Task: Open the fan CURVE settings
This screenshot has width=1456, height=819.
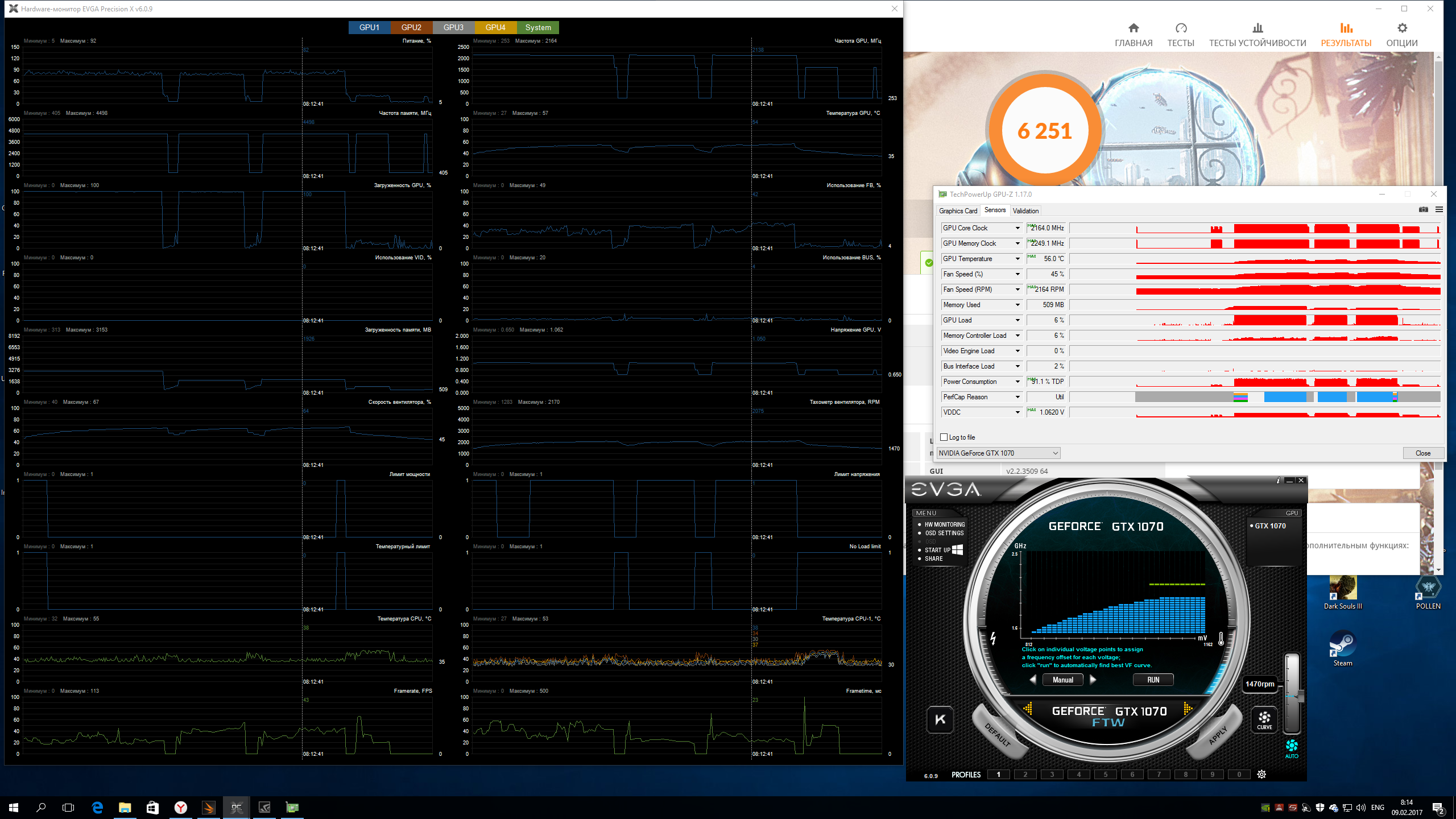Action: pos(1264,719)
